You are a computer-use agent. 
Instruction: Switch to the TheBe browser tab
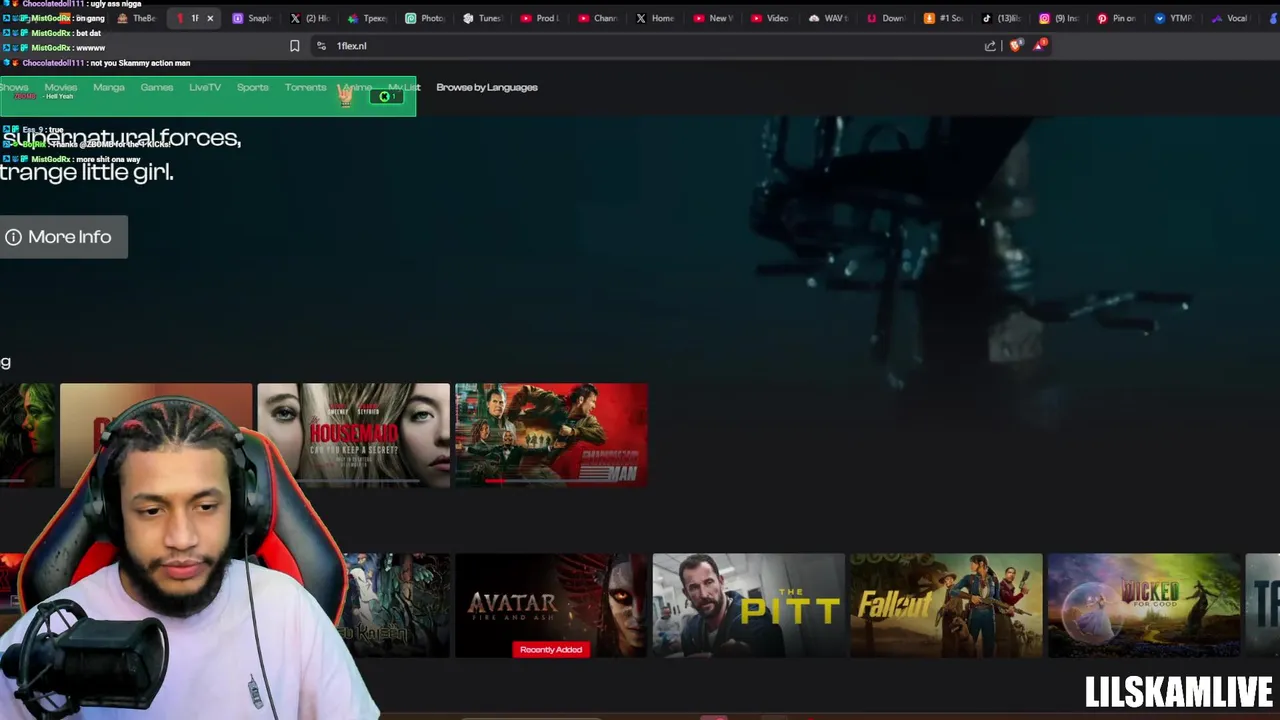pos(138,18)
